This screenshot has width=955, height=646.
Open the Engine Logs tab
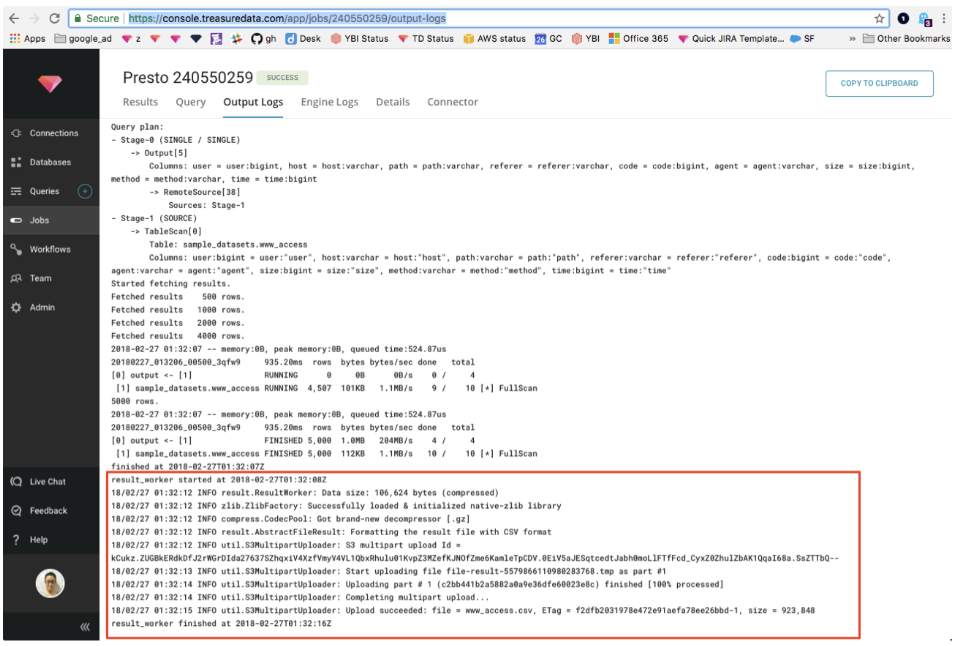click(x=329, y=102)
